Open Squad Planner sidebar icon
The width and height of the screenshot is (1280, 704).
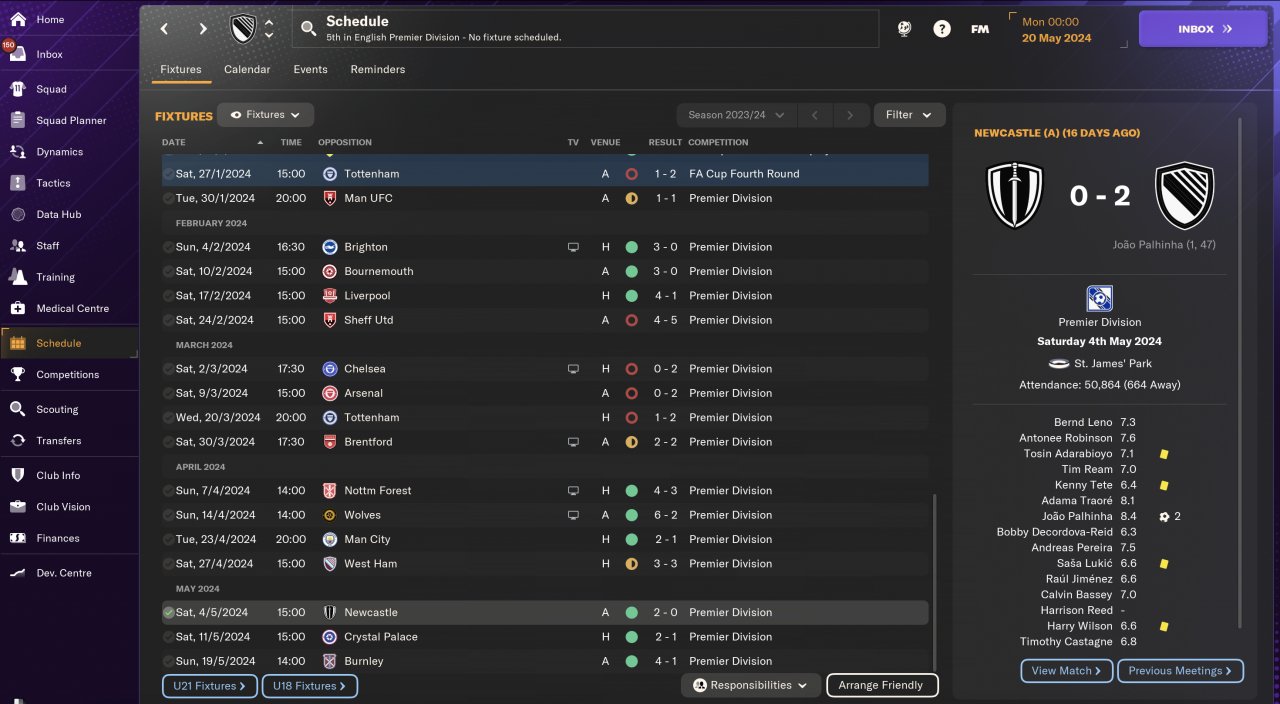pos(17,120)
